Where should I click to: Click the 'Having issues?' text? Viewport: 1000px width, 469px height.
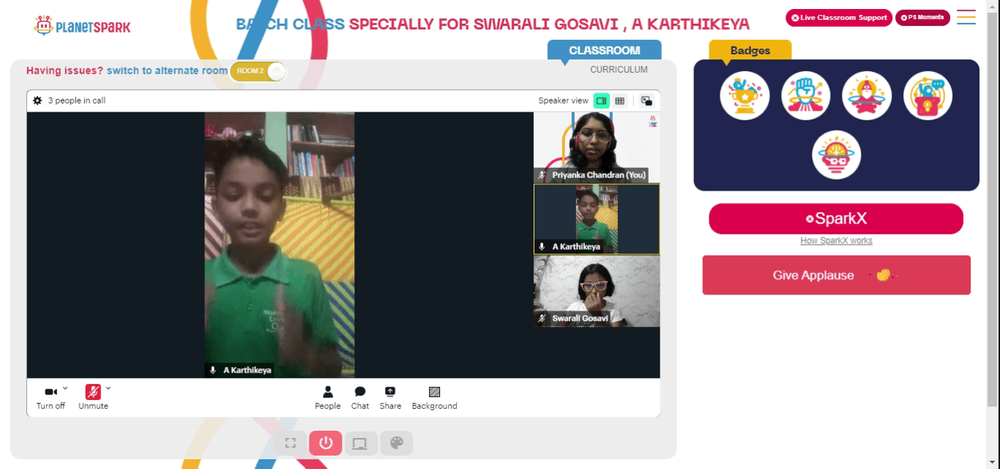pos(64,71)
